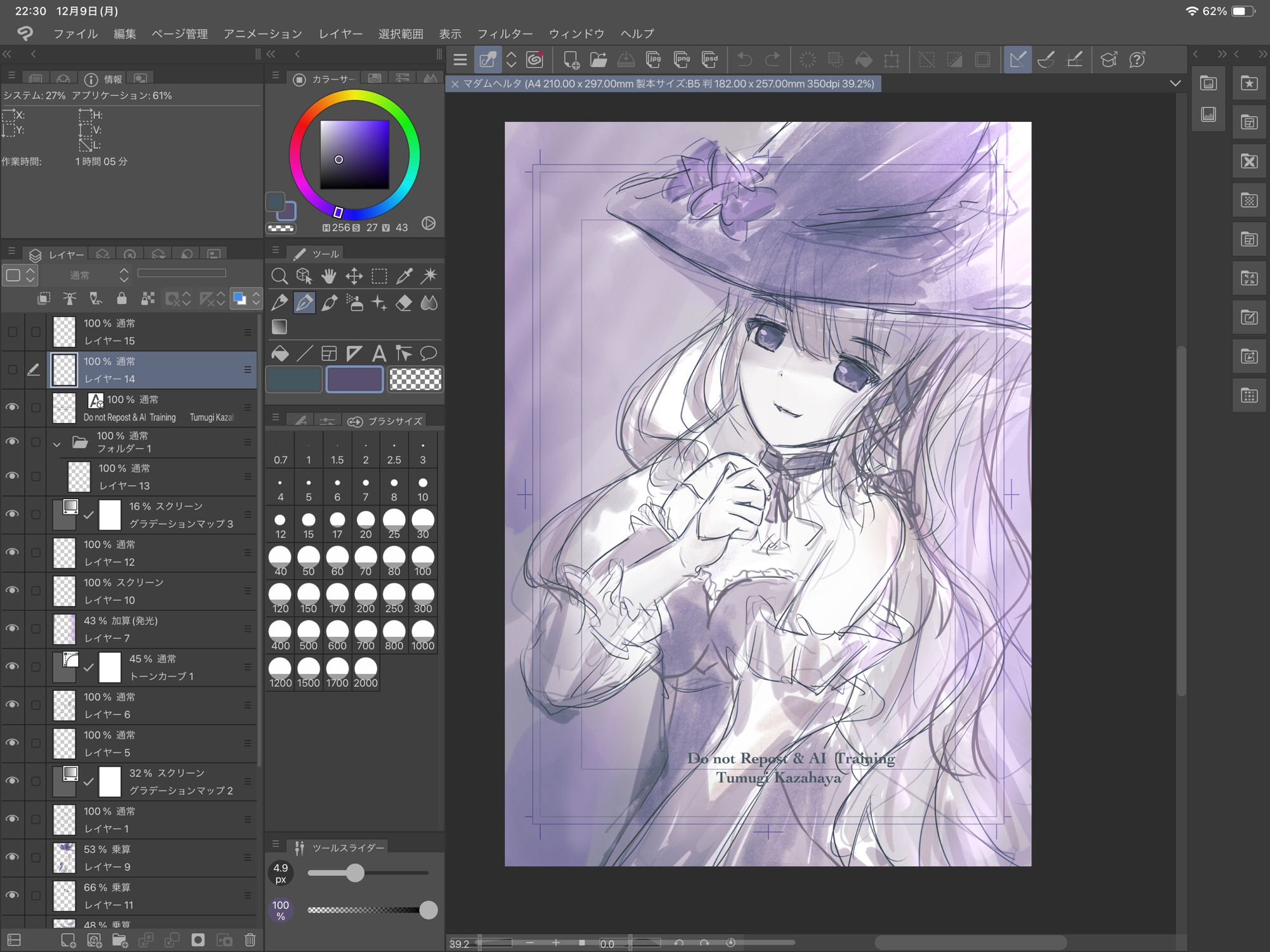The width and height of the screenshot is (1270, 952).
Task: Open Tool palette hamburger menu
Action: (276, 250)
